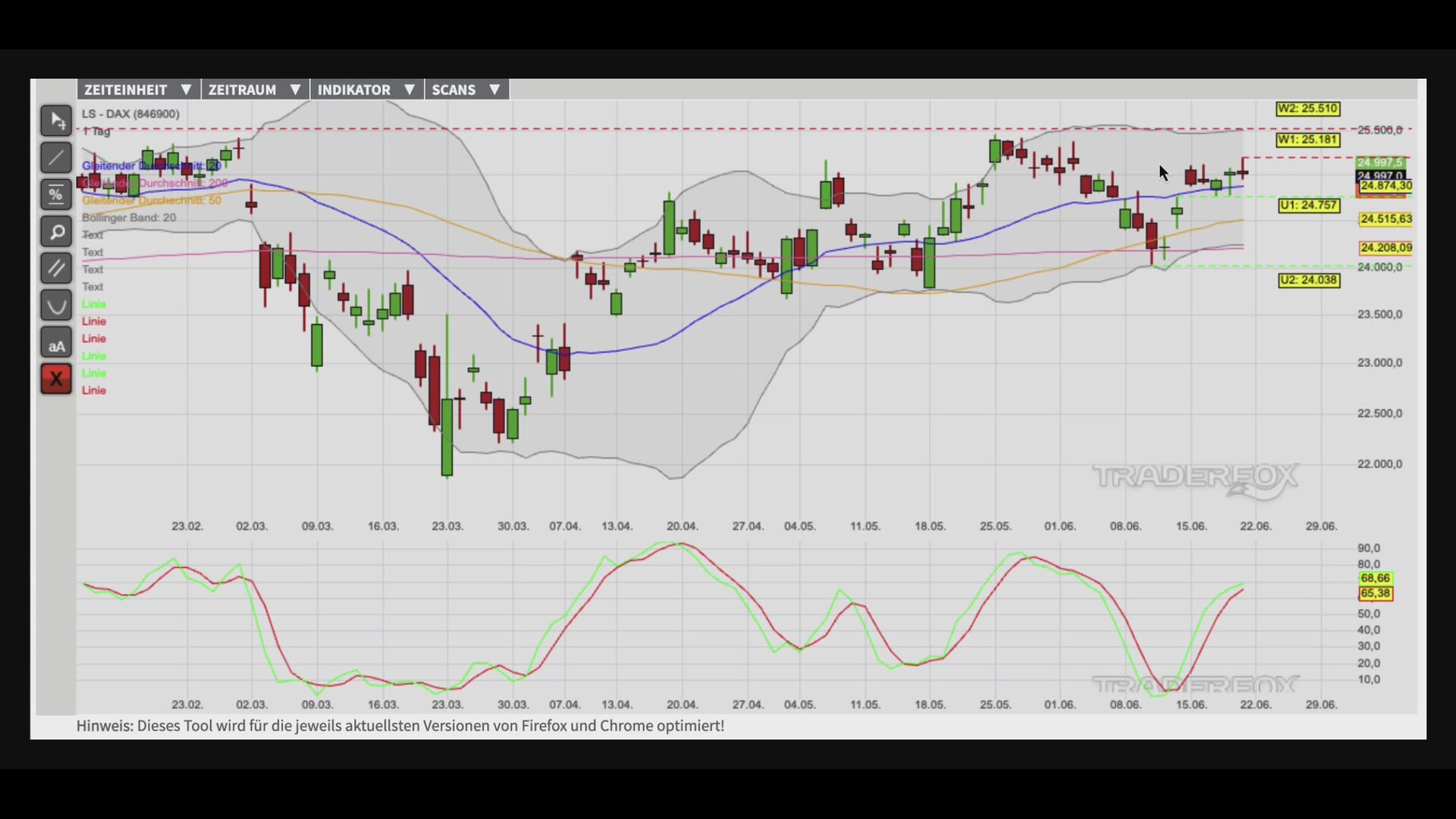Open the SCANS menu

[466, 89]
